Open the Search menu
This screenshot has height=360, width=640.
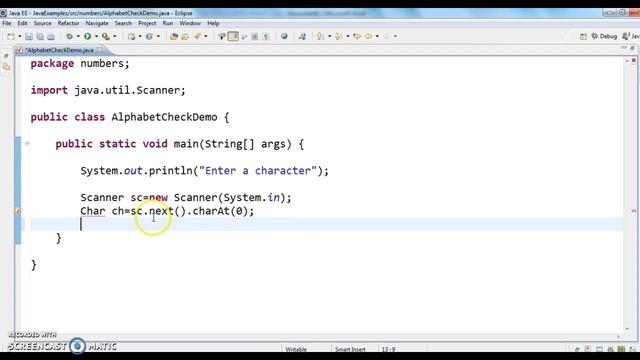(x=123, y=23)
